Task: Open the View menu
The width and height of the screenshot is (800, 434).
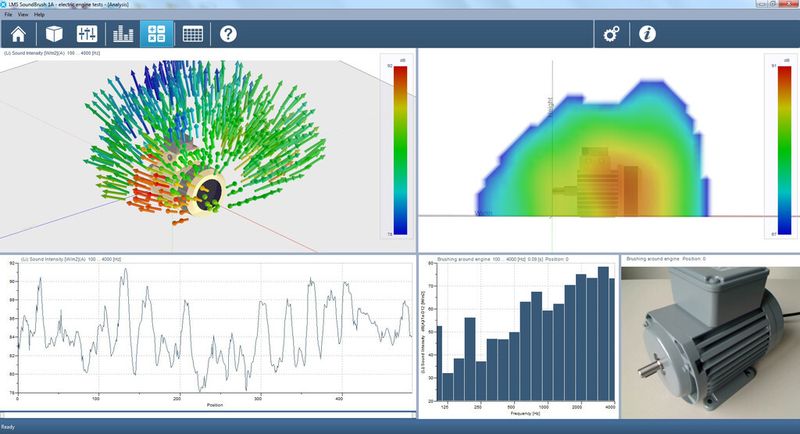Action: click(23, 15)
